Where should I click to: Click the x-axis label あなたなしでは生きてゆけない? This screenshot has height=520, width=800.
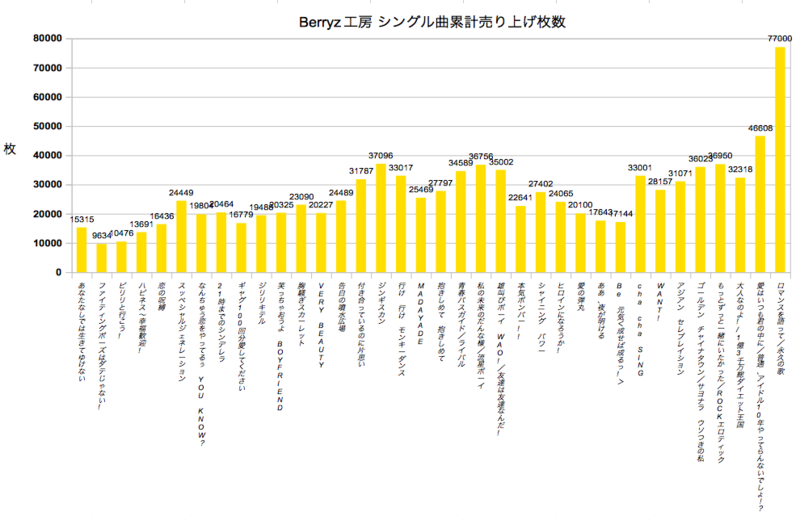[82, 332]
